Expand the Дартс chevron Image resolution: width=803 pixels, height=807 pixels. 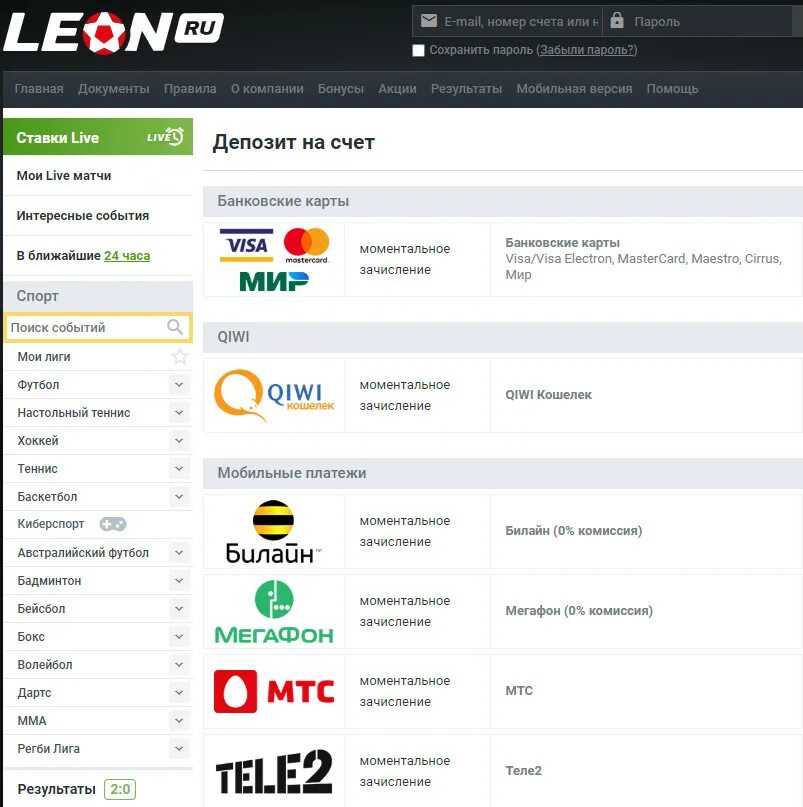coord(179,693)
